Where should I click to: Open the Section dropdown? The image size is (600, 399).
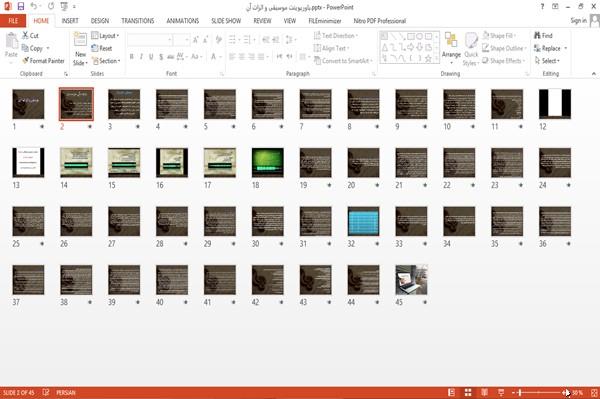point(106,61)
